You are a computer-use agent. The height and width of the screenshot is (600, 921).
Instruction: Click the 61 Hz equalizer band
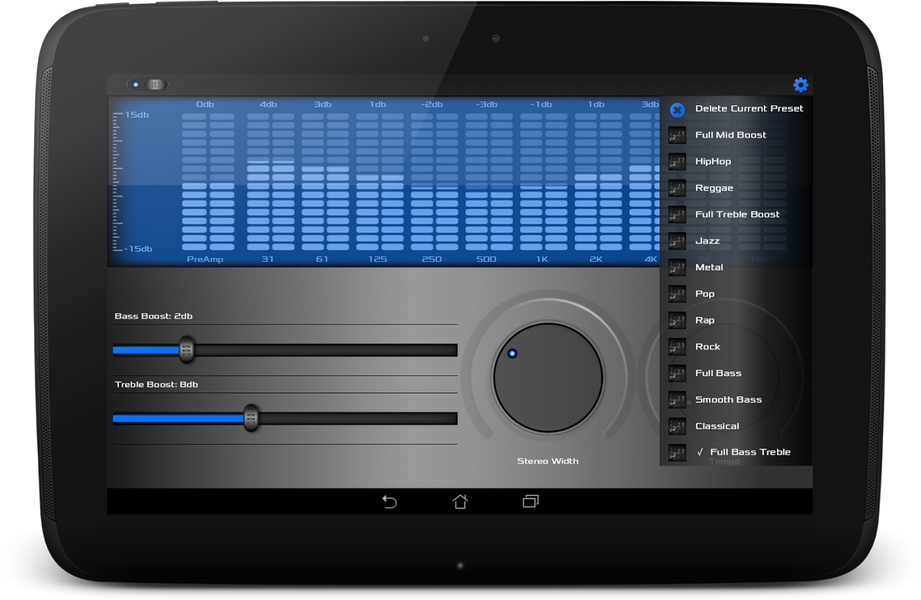(x=325, y=182)
